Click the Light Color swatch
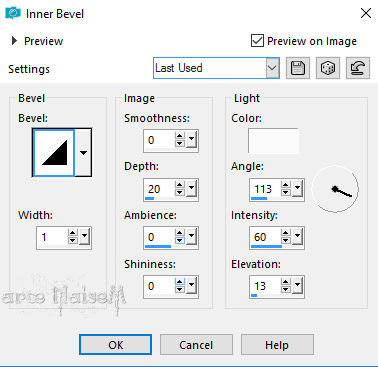This screenshot has height=367, width=378. [273, 141]
